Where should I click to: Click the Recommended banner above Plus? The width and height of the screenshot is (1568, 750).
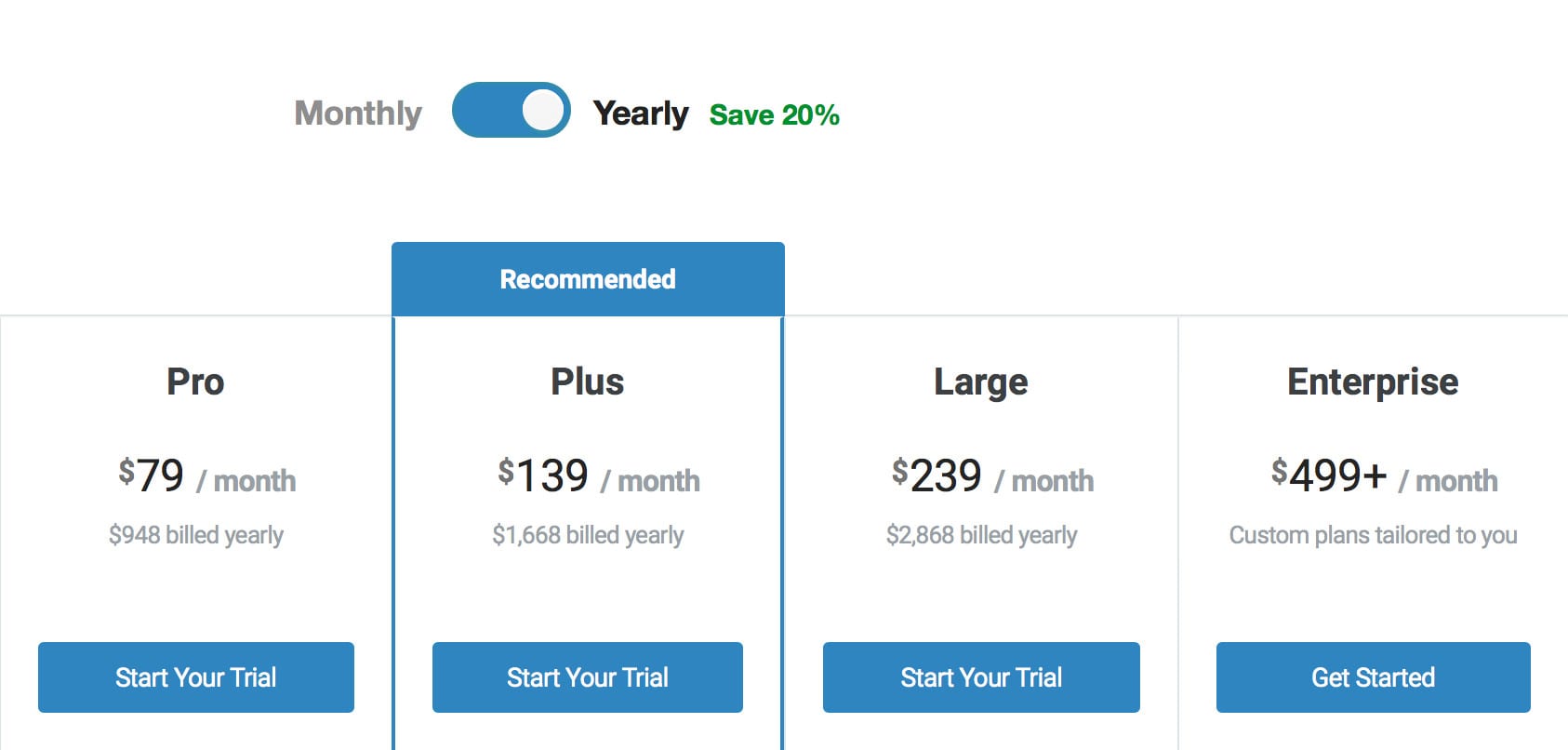[588, 279]
